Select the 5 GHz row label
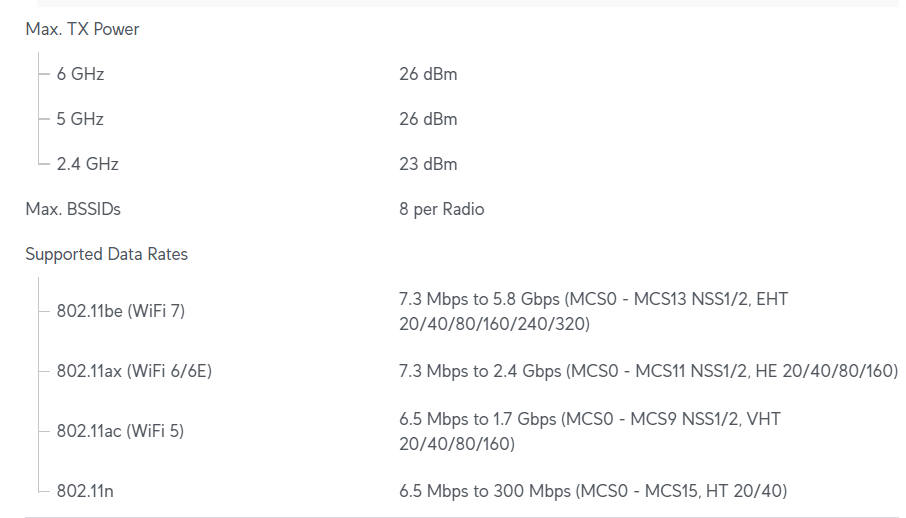The height and width of the screenshot is (518, 906). click(x=80, y=119)
